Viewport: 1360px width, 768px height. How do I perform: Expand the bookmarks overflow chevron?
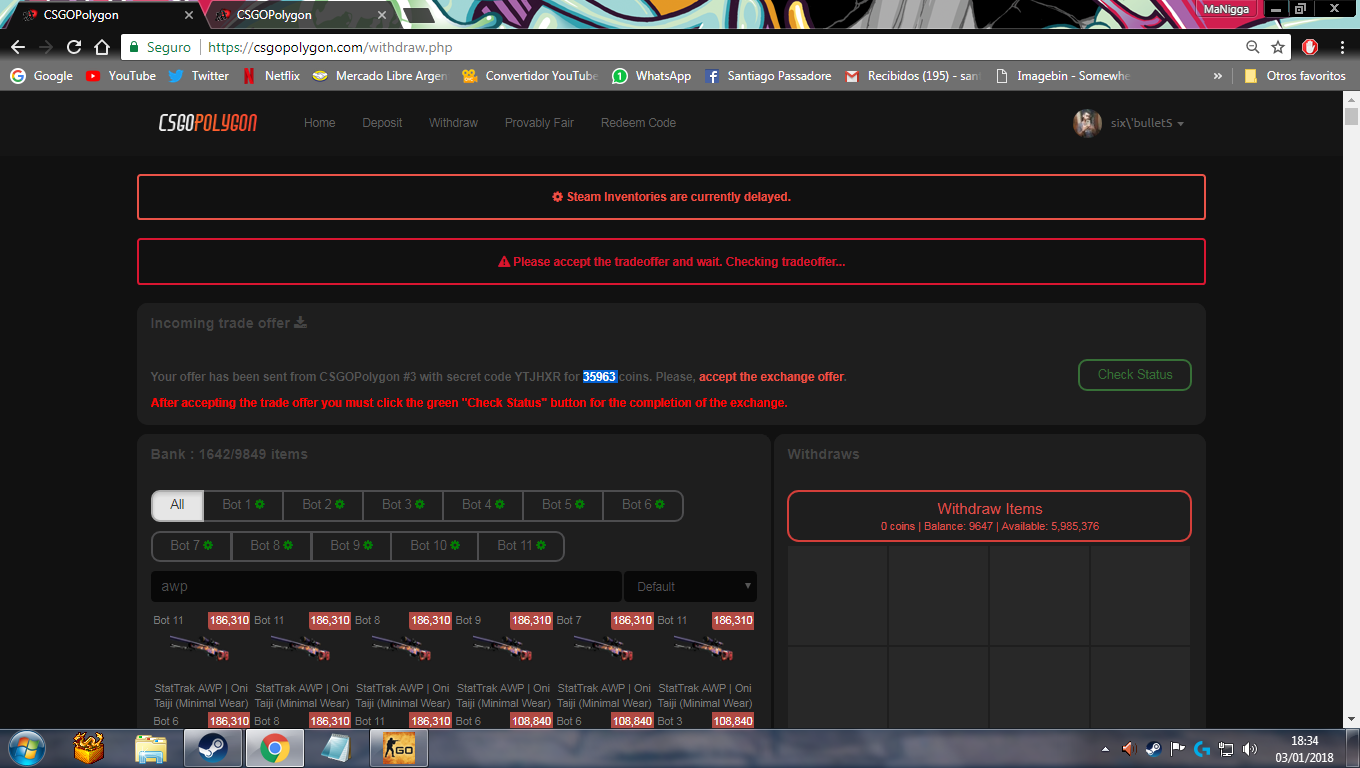click(x=1217, y=76)
